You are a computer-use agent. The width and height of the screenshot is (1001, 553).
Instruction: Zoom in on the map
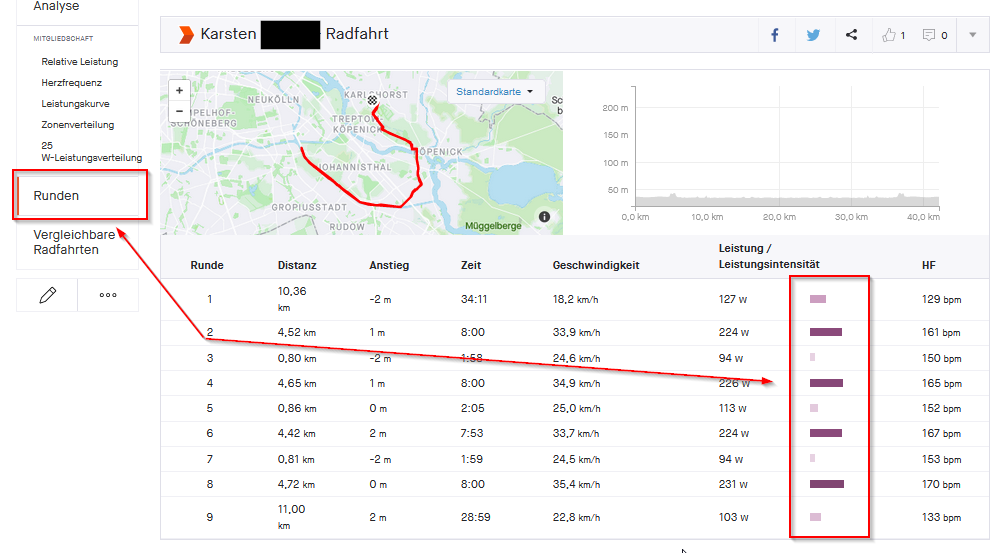(179, 90)
